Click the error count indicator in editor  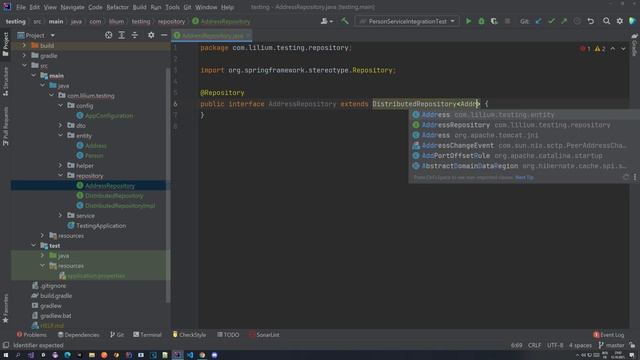tap(585, 49)
